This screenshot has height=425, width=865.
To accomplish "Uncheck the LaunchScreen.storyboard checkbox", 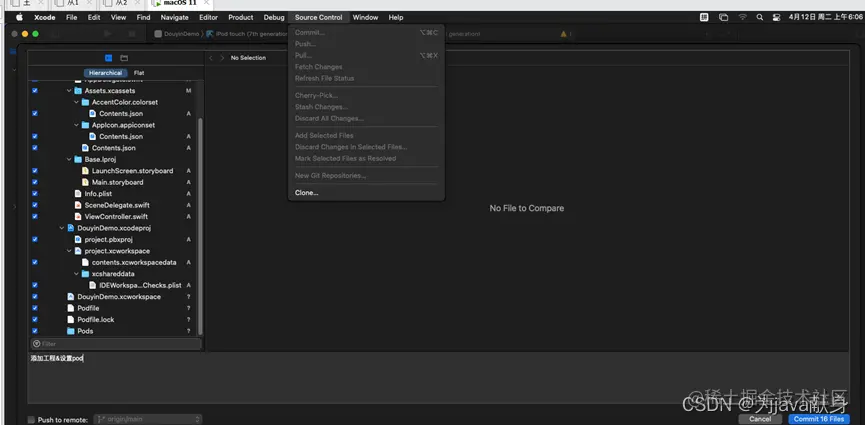I will [35, 171].
